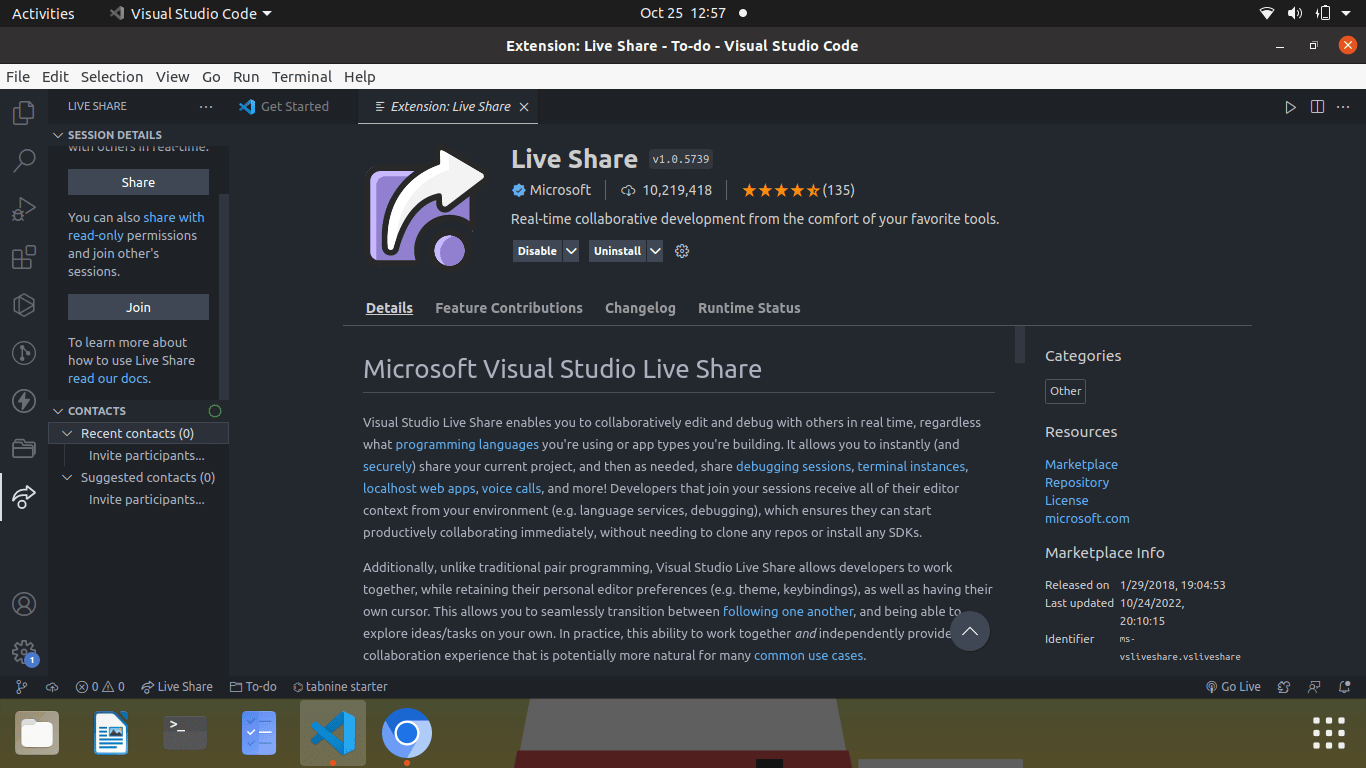Open the Selection menu
1366x768 pixels.
pyautogui.click(x=112, y=77)
